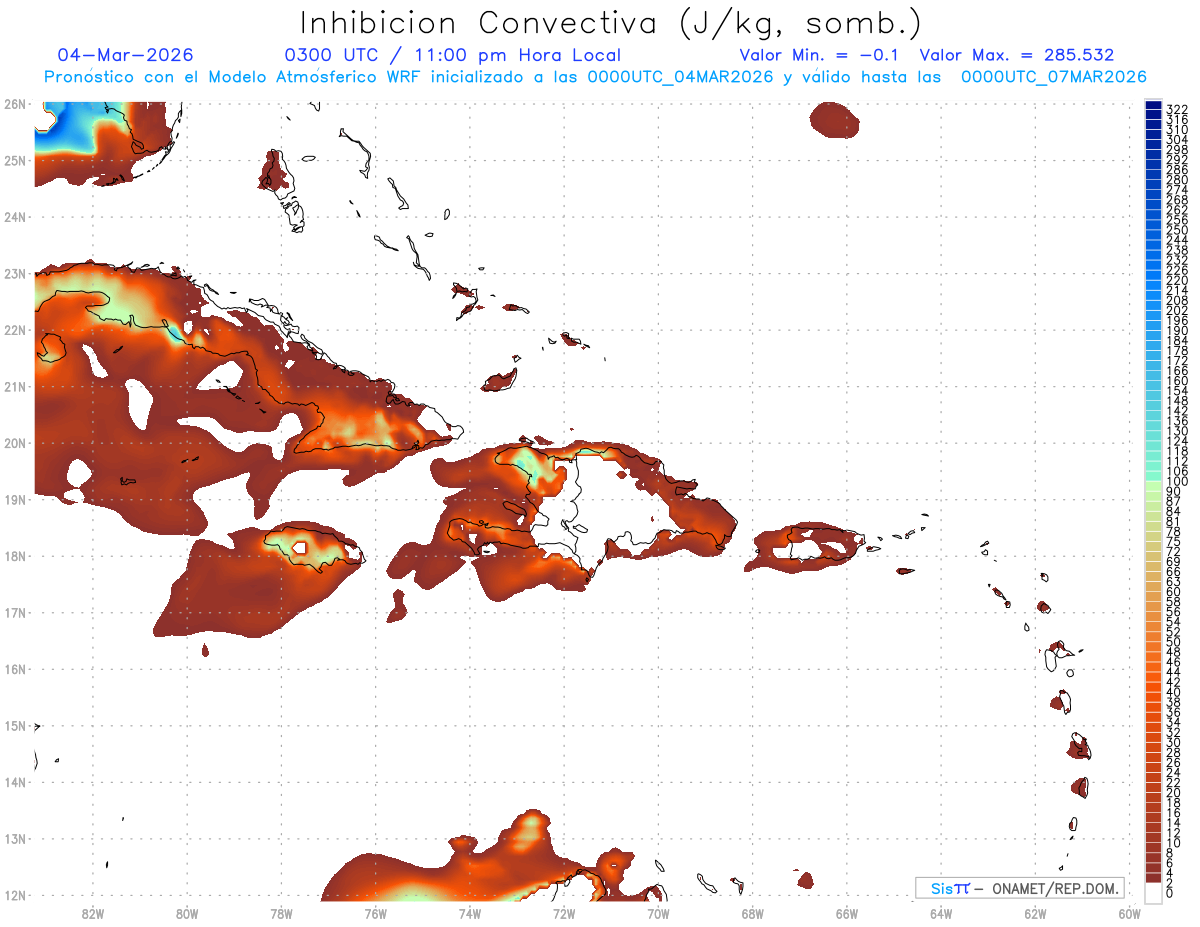Click the white 0 swatch at color scale bottom
The width and height of the screenshot is (1200, 927).
pyautogui.click(x=1153, y=891)
